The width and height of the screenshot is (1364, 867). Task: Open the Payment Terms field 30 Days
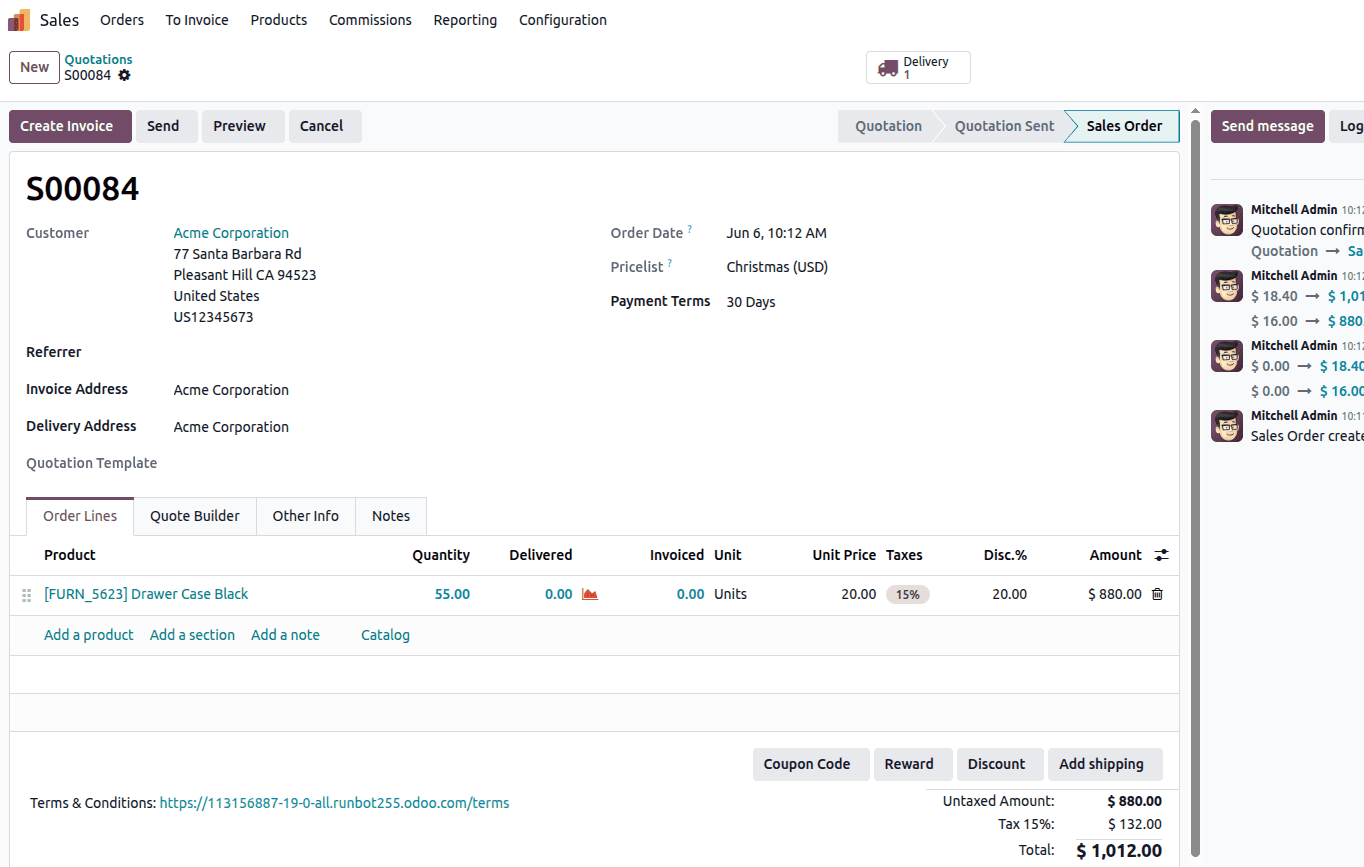750,302
